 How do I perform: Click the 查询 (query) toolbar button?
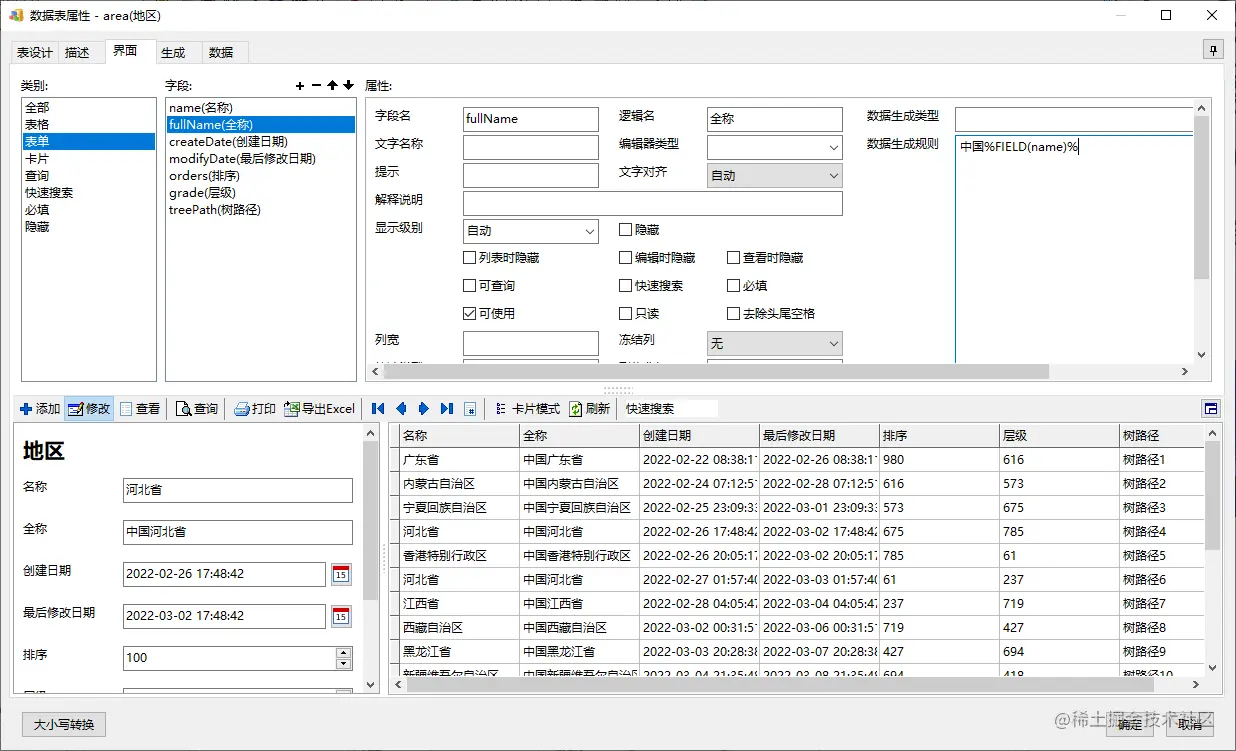[196, 409]
